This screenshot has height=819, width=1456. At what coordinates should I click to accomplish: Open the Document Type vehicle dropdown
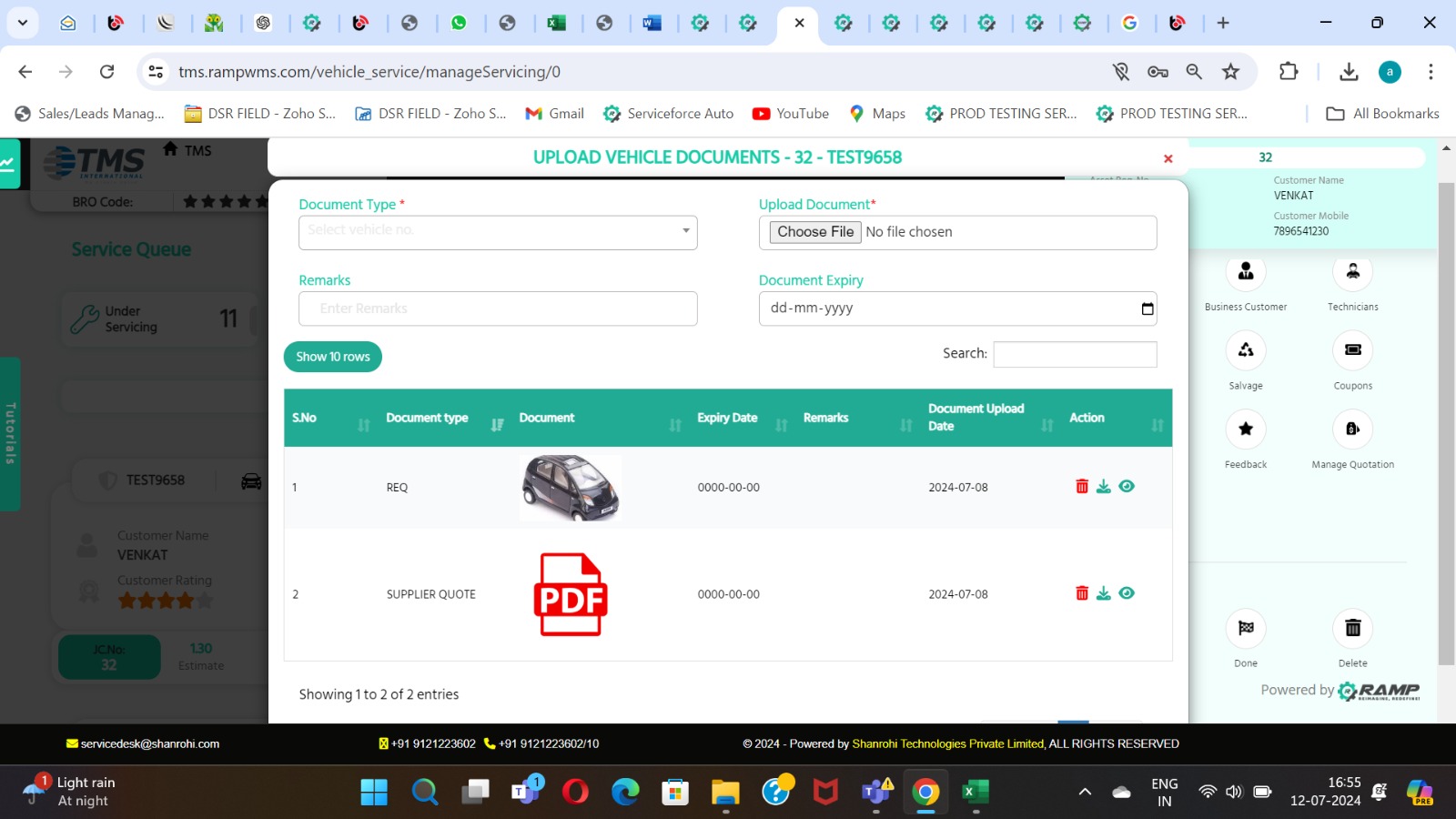pyautogui.click(x=497, y=232)
